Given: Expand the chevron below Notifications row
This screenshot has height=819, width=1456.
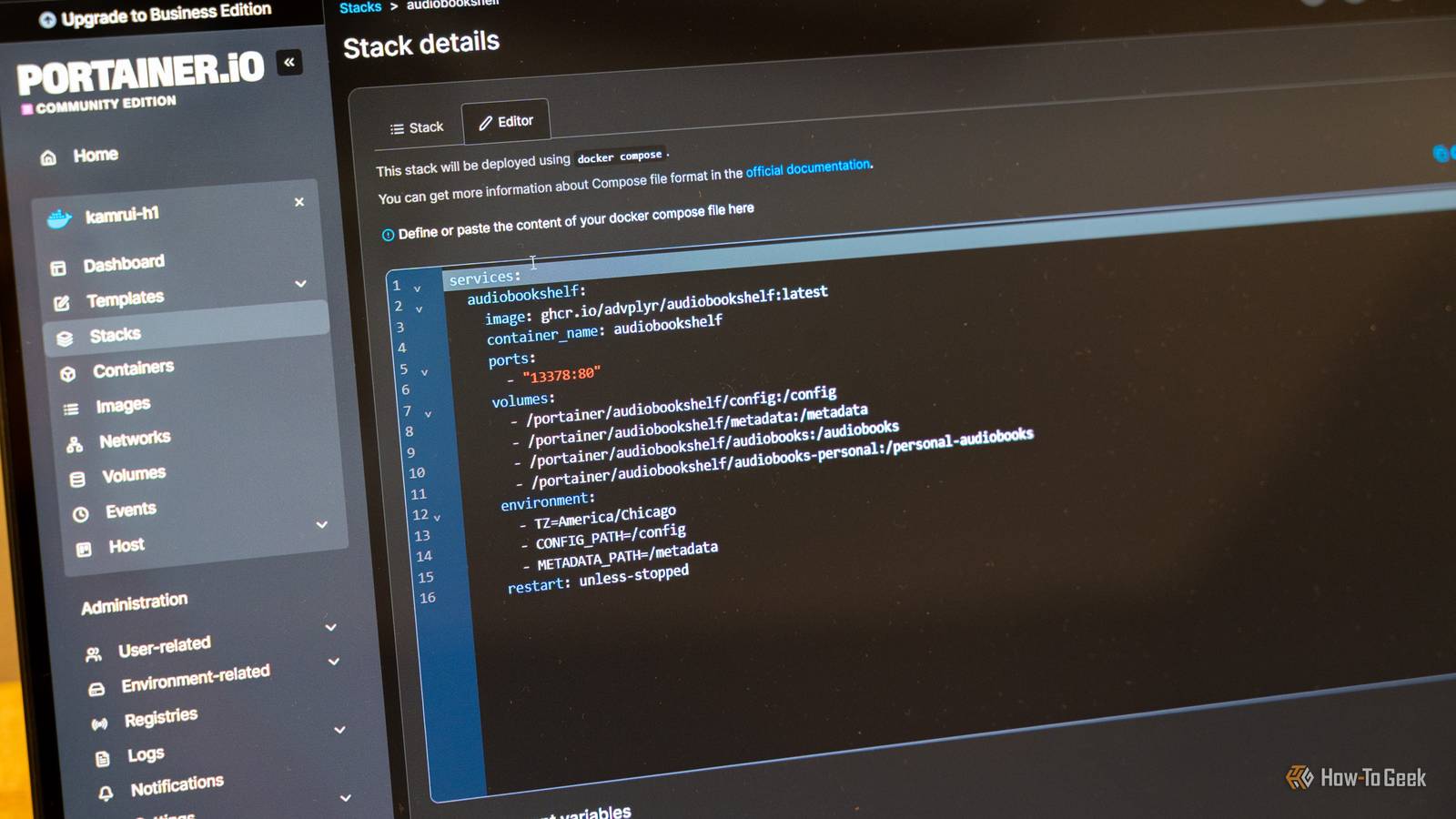Looking at the screenshot, I should [346, 798].
